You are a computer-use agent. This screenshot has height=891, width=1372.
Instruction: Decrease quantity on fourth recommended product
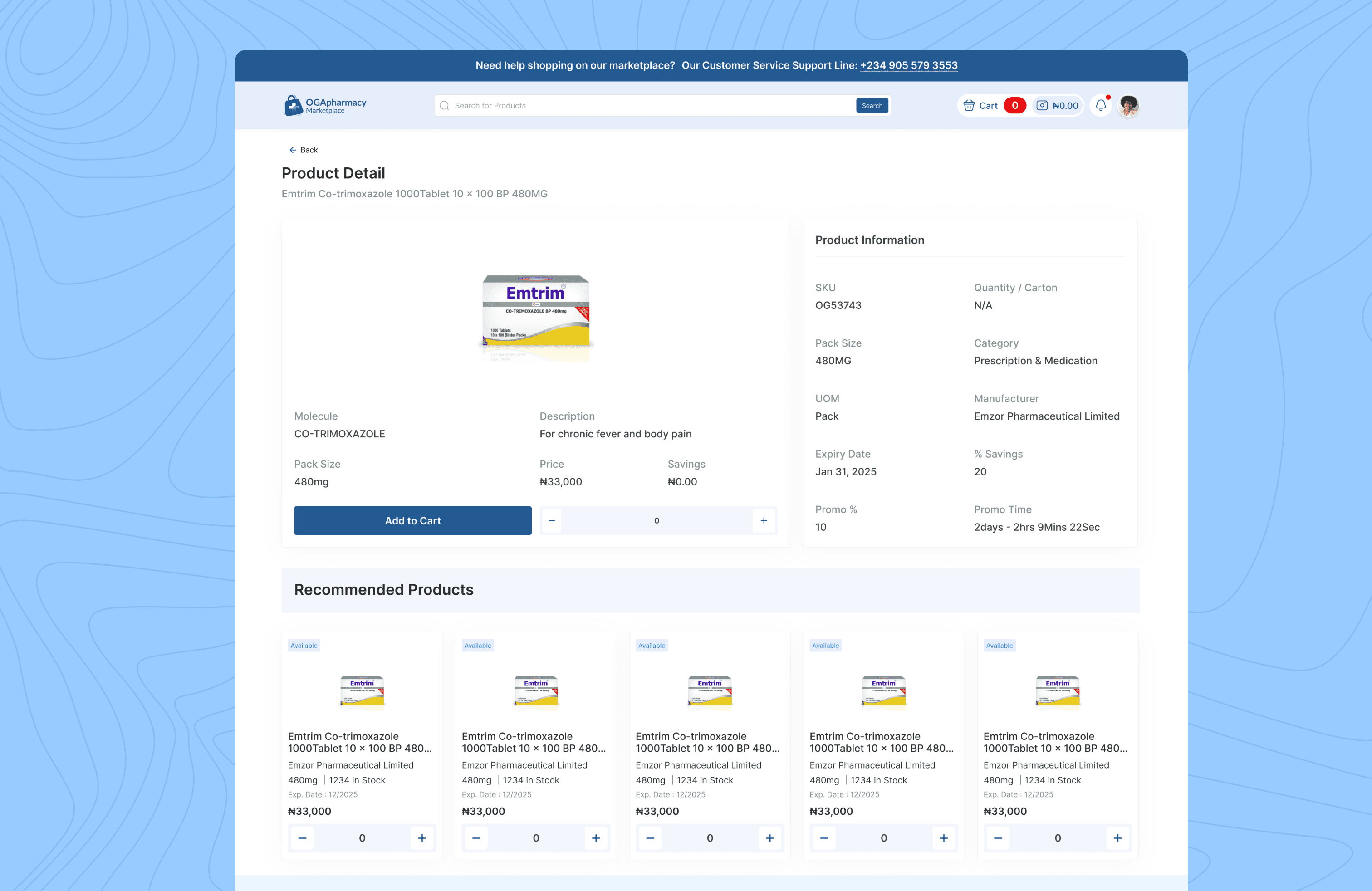[x=824, y=838]
